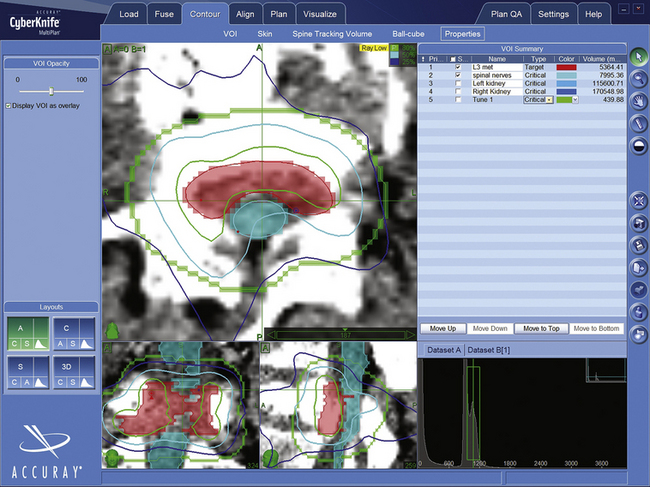Image resolution: width=650 pixels, height=487 pixels.
Task: Select the arrow pointer tool
Action: click(x=638, y=57)
